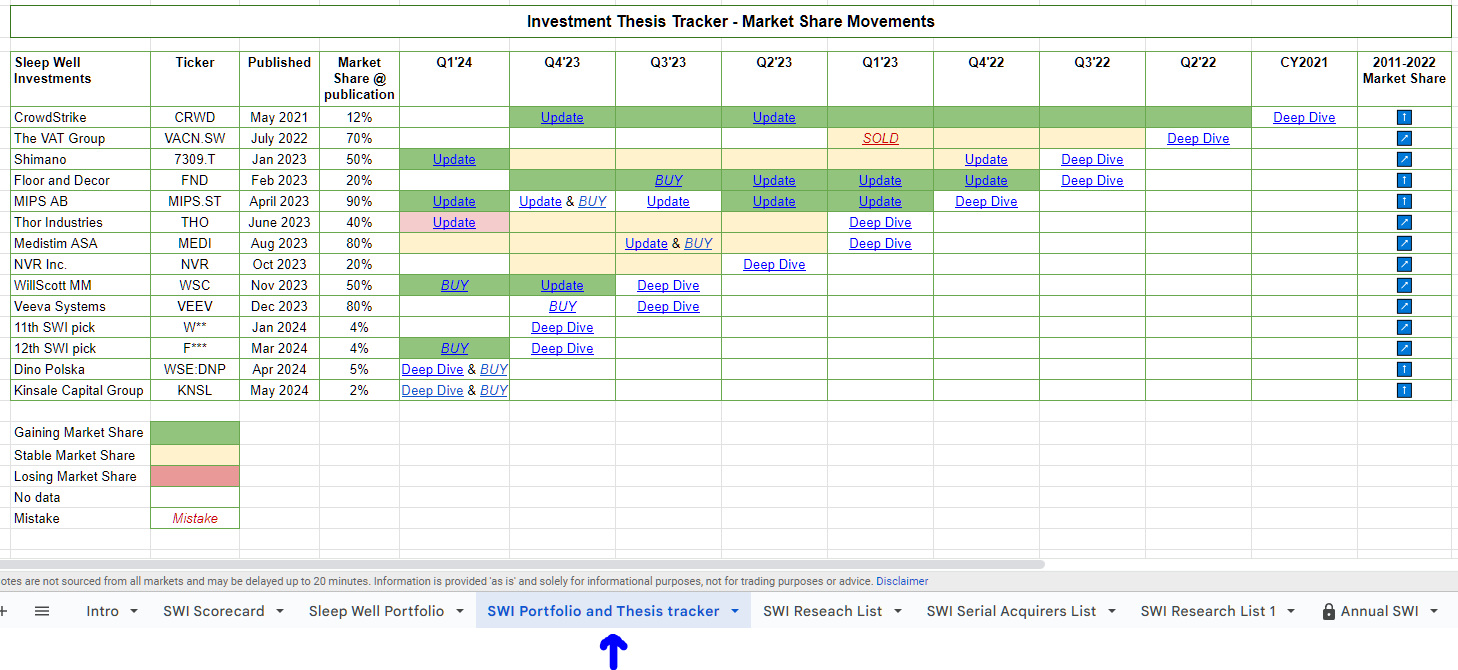Image resolution: width=1458 pixels, height=670 pixels.
Task: Select the green Gaining Market Share legend swatch
Action: pyautogui.click(x=195, y=433)
